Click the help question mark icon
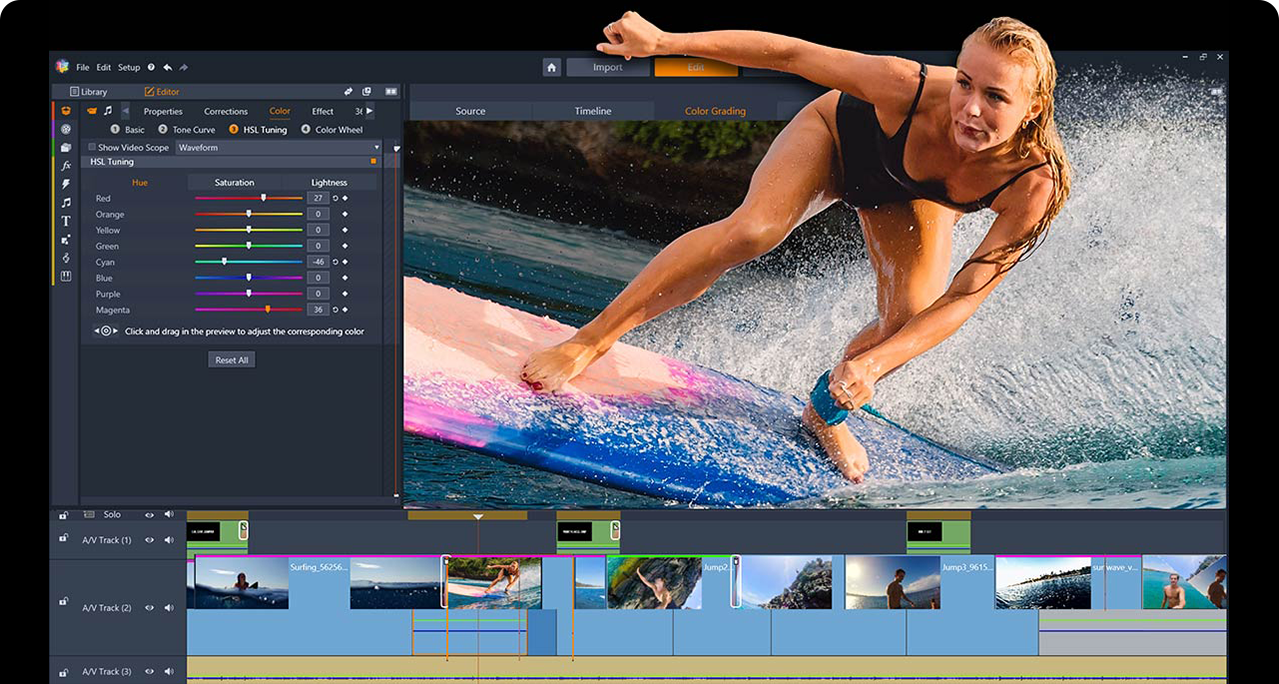The width and height of the screenshot is (1279, 684). pos(151,67)
